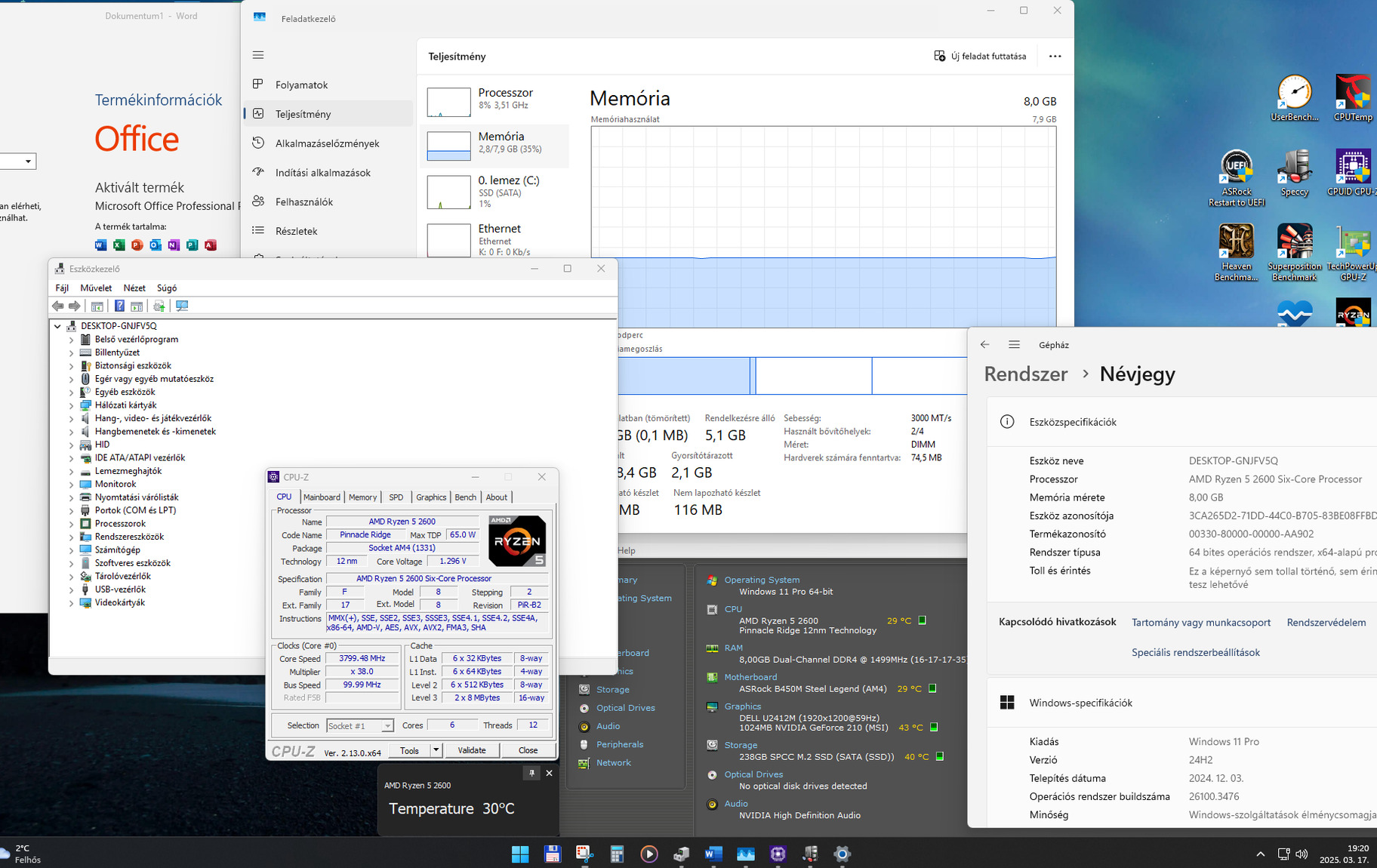Expand Billentyűzet node in Device Manager
The height and width of the screenshot is (868, 1377).
[72, 352]
